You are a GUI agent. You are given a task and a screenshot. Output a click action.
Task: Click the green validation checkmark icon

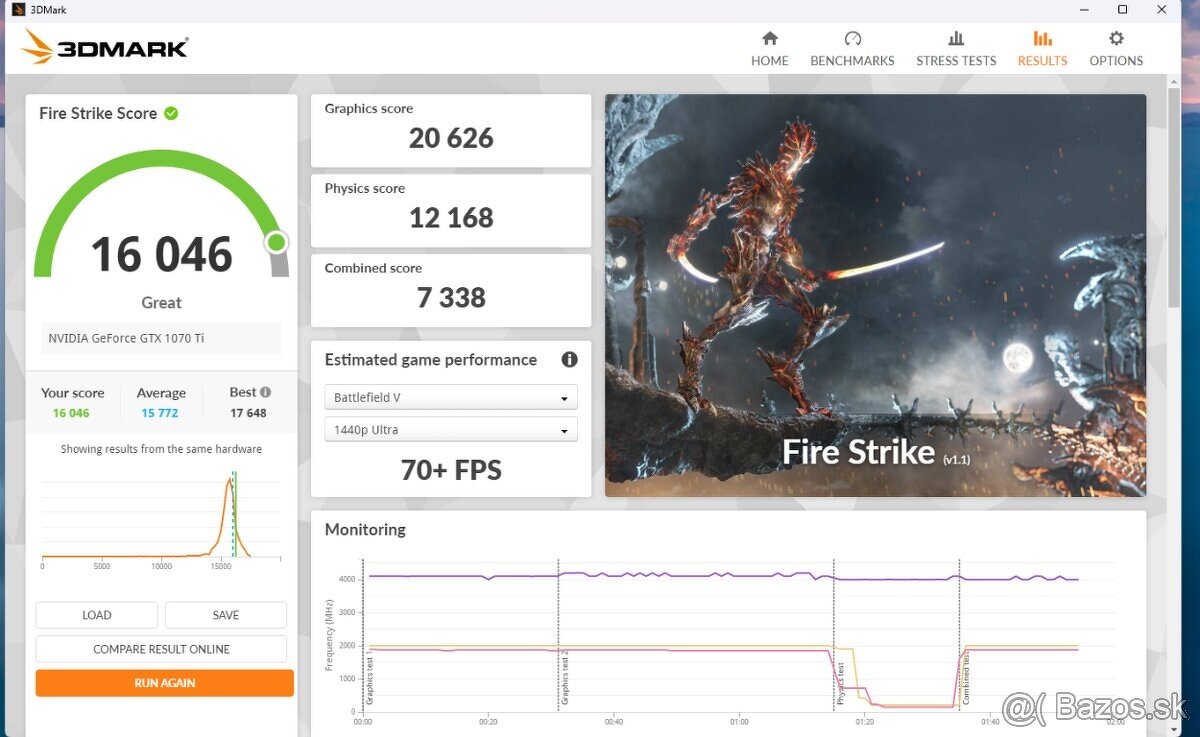coord(171,113)
